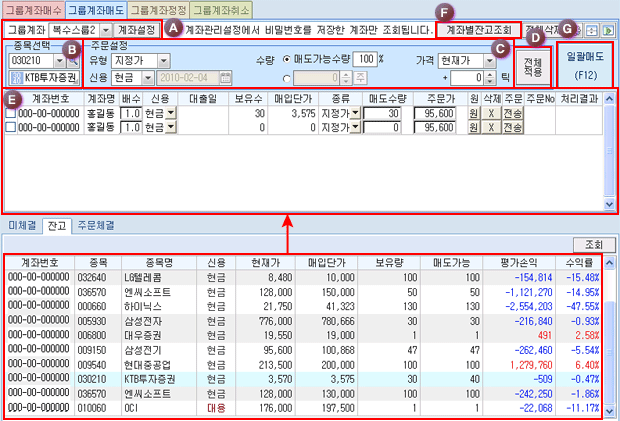This screenshot has width=620, height=421.
Task: Click the KTB투자증권 stock info icon
Action: point(13,77)
